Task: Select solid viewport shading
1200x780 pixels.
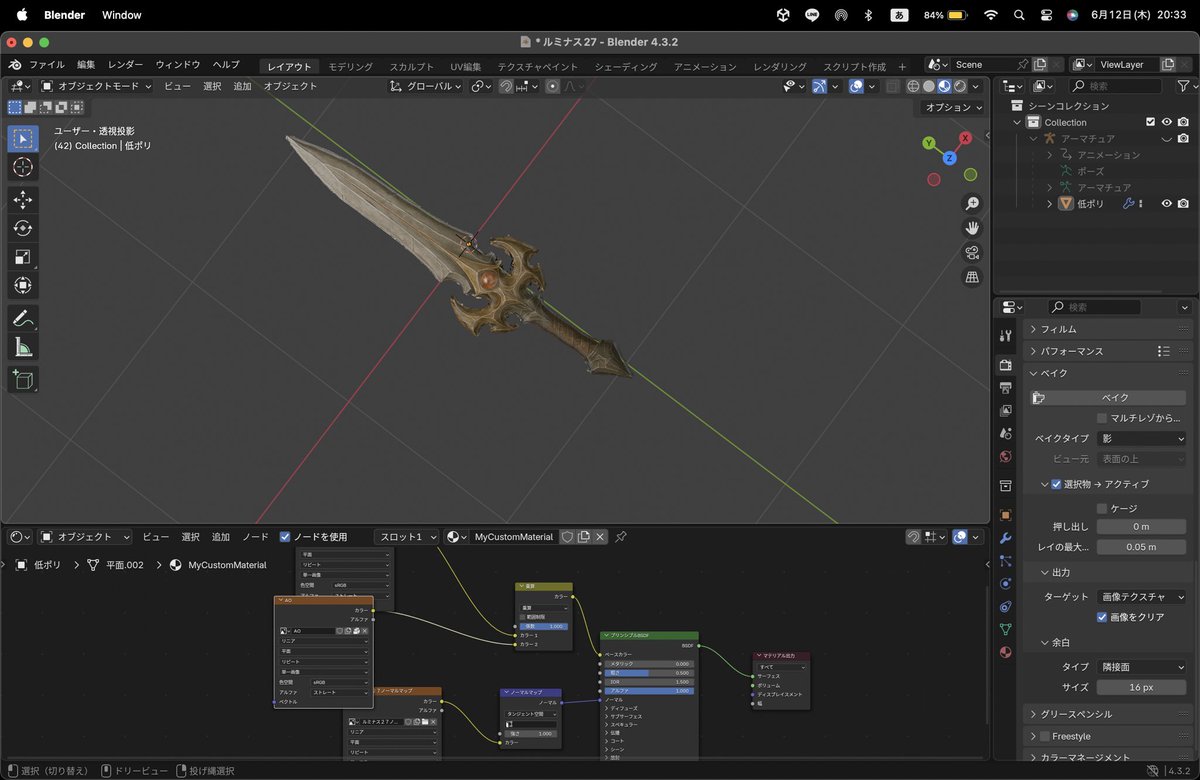Action: (x=929, y=87)
